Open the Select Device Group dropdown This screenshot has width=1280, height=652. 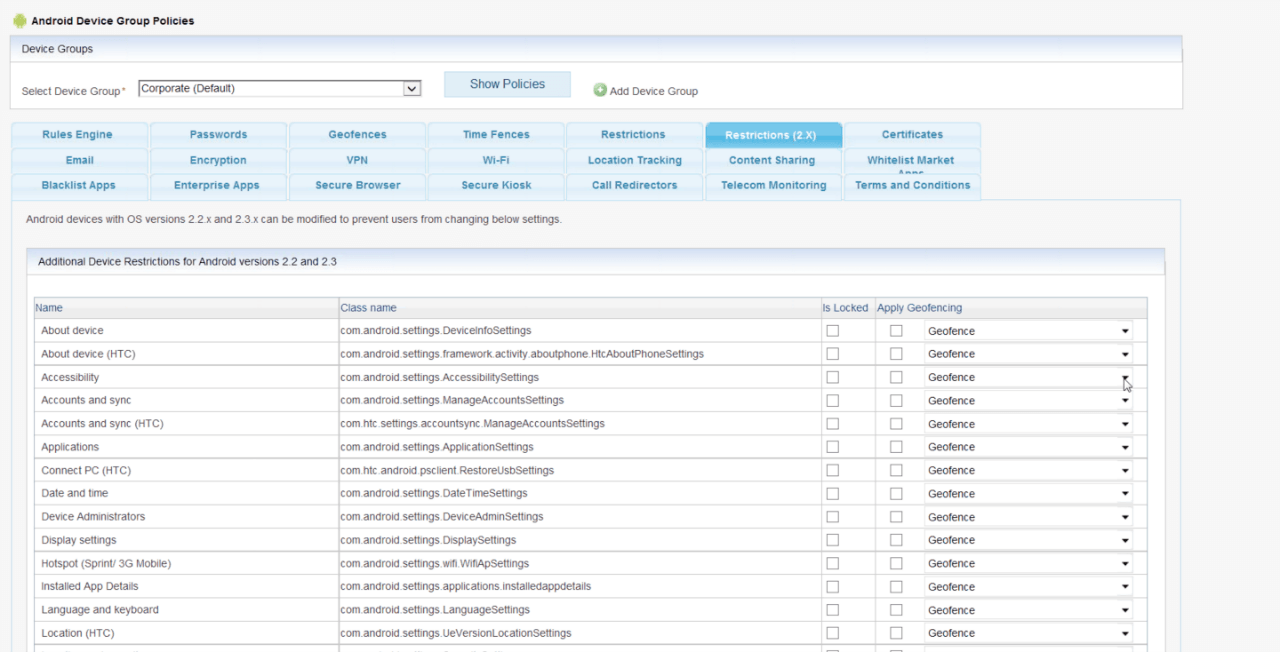pyautogui.click(x=279, y=89)
